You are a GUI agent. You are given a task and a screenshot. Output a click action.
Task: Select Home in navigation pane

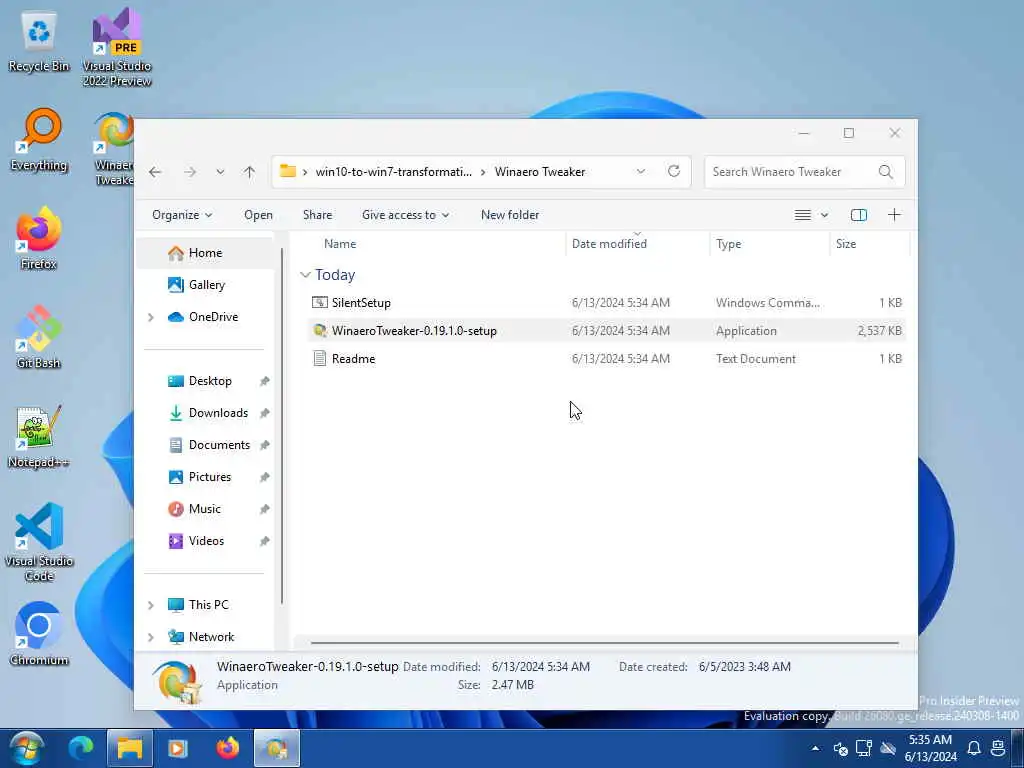coord(205,253)
